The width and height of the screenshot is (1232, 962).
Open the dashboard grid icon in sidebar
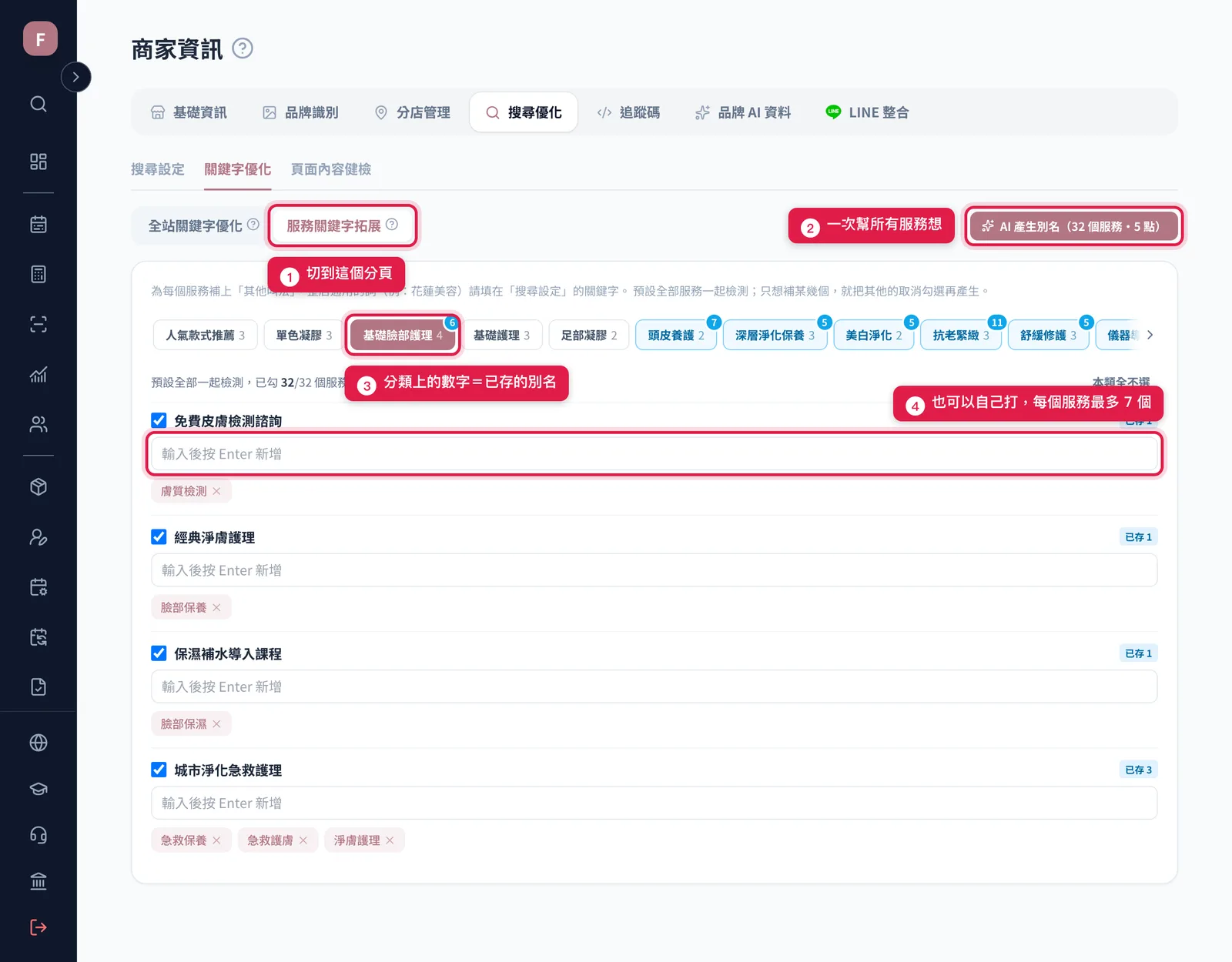coord(38,162)
